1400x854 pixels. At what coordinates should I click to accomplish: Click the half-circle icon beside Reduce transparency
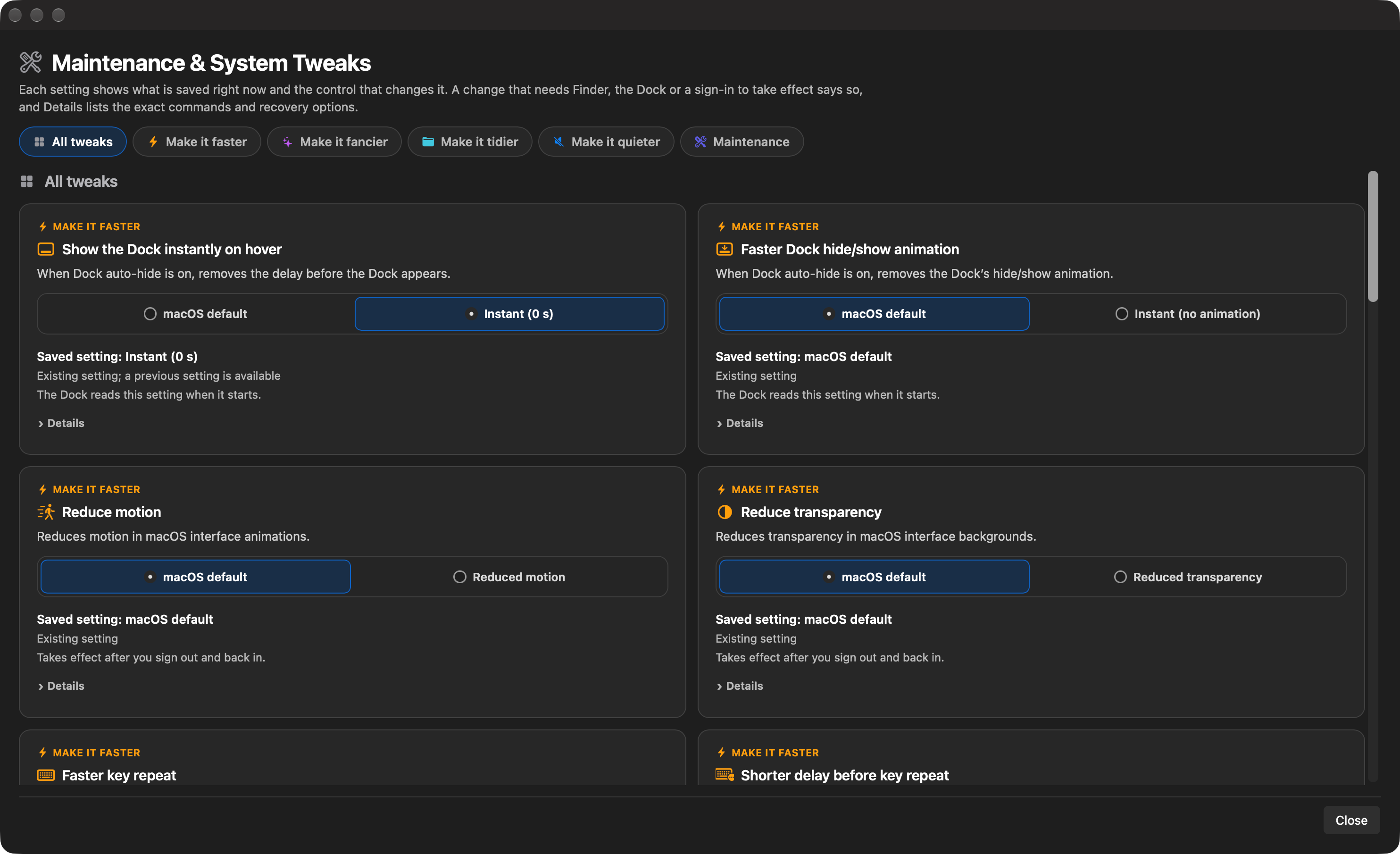click(725, 512)
